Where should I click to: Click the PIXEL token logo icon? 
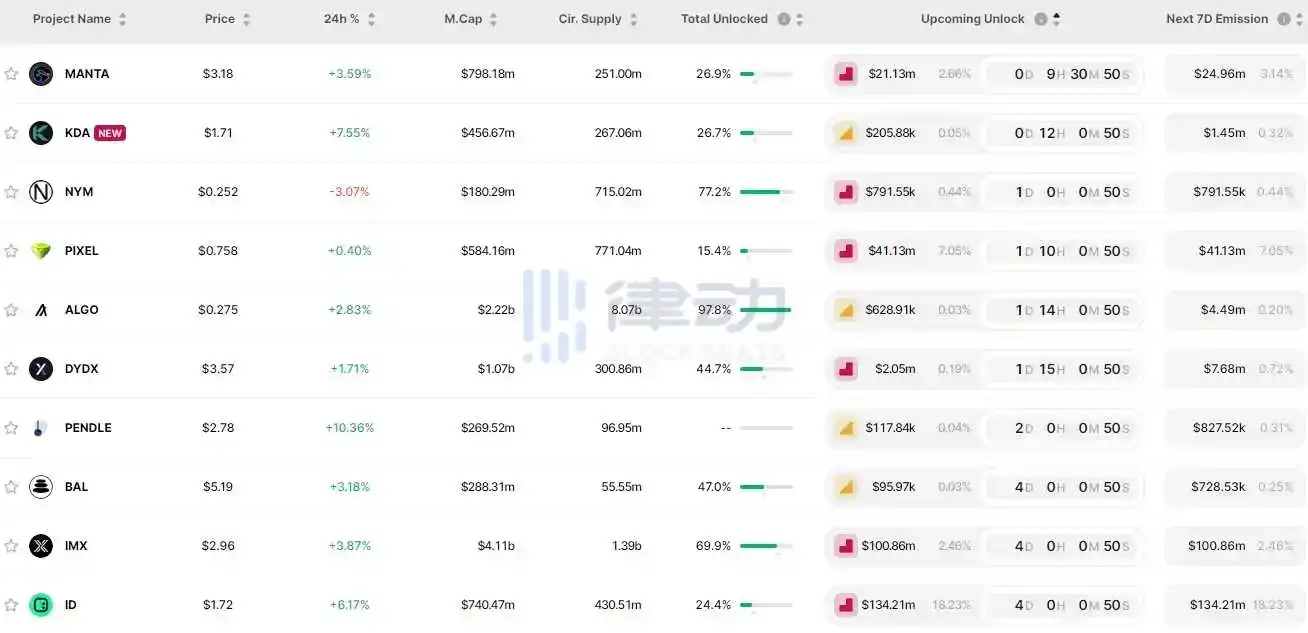tap(41, 251)
